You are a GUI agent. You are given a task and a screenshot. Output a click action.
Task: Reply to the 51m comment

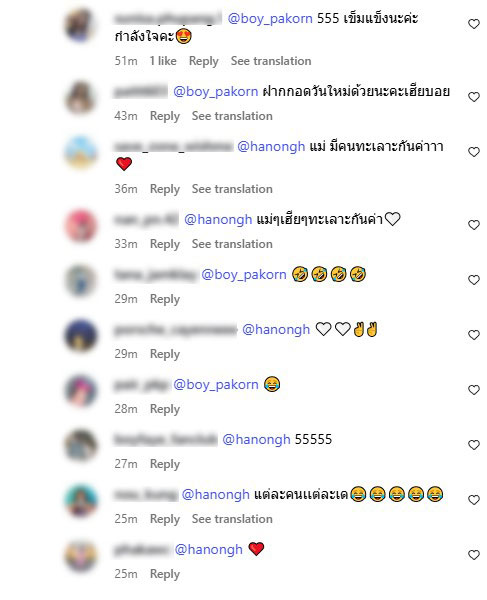click(204, 61)
